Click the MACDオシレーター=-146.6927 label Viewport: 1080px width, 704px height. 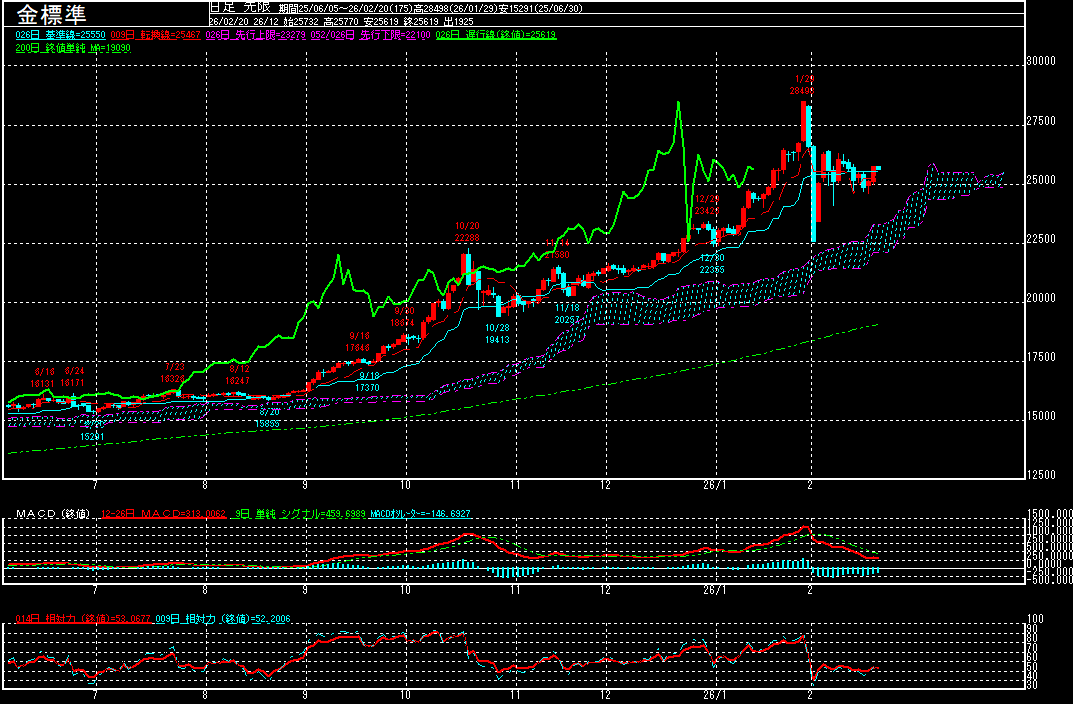click(420, 514)
